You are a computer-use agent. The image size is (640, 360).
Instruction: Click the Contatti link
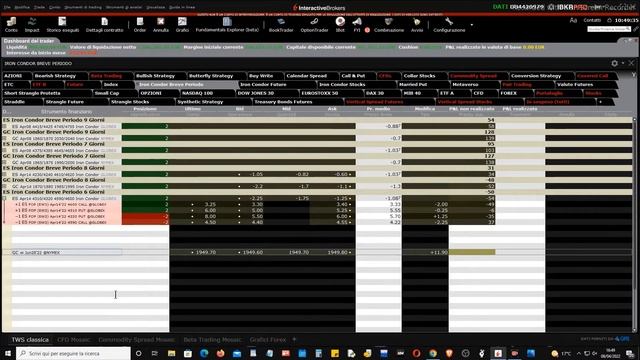[x=592, y=20]
